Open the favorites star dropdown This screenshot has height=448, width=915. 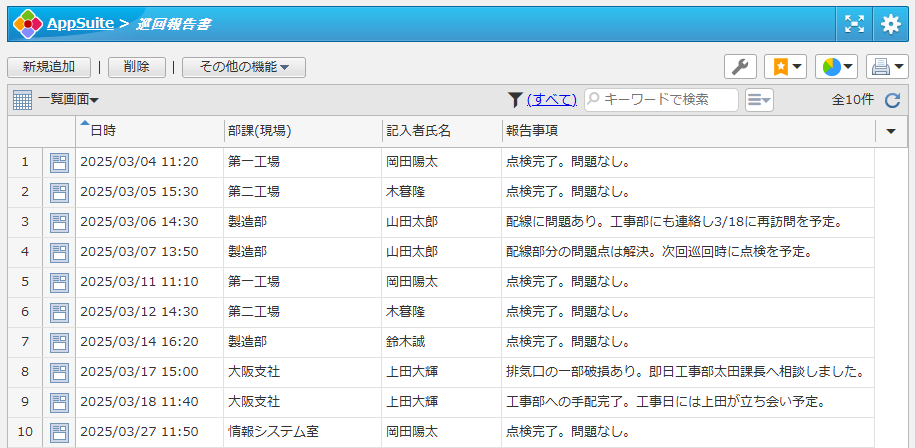(785, 67)
